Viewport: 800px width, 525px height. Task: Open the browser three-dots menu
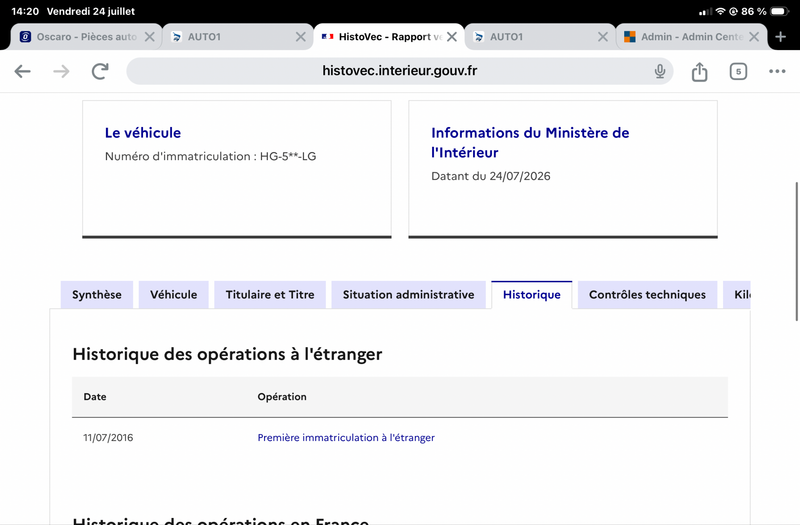(777, 71)
